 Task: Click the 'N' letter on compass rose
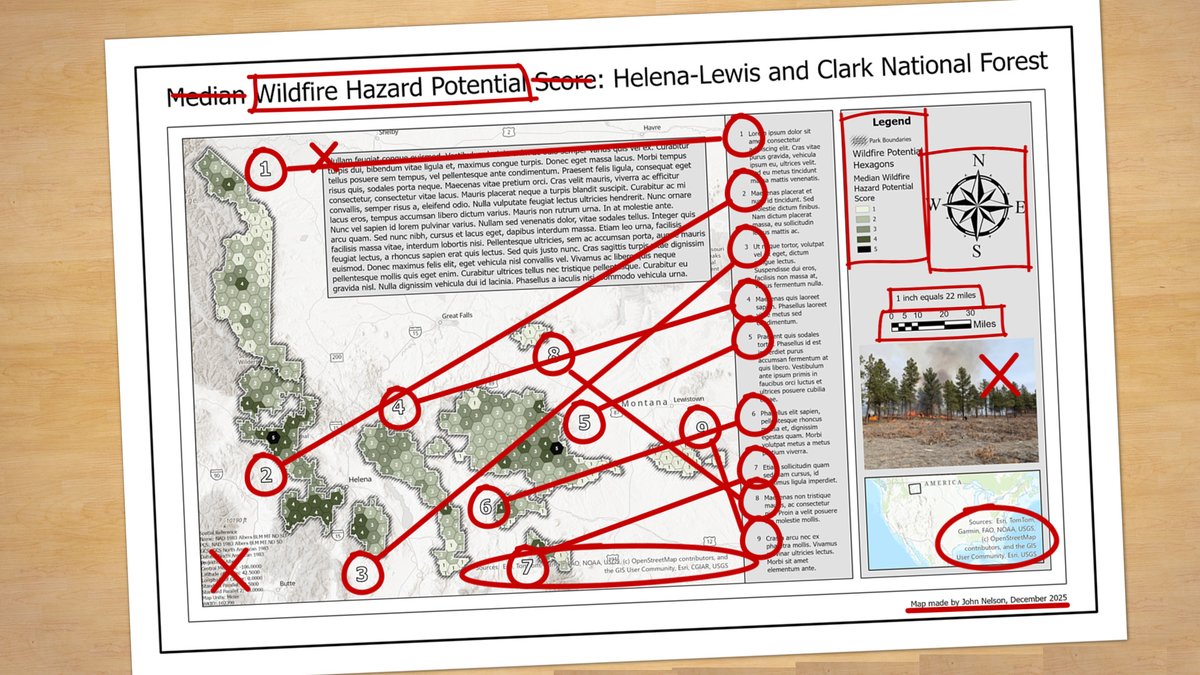pyautogui.click(x=979, y=160)
